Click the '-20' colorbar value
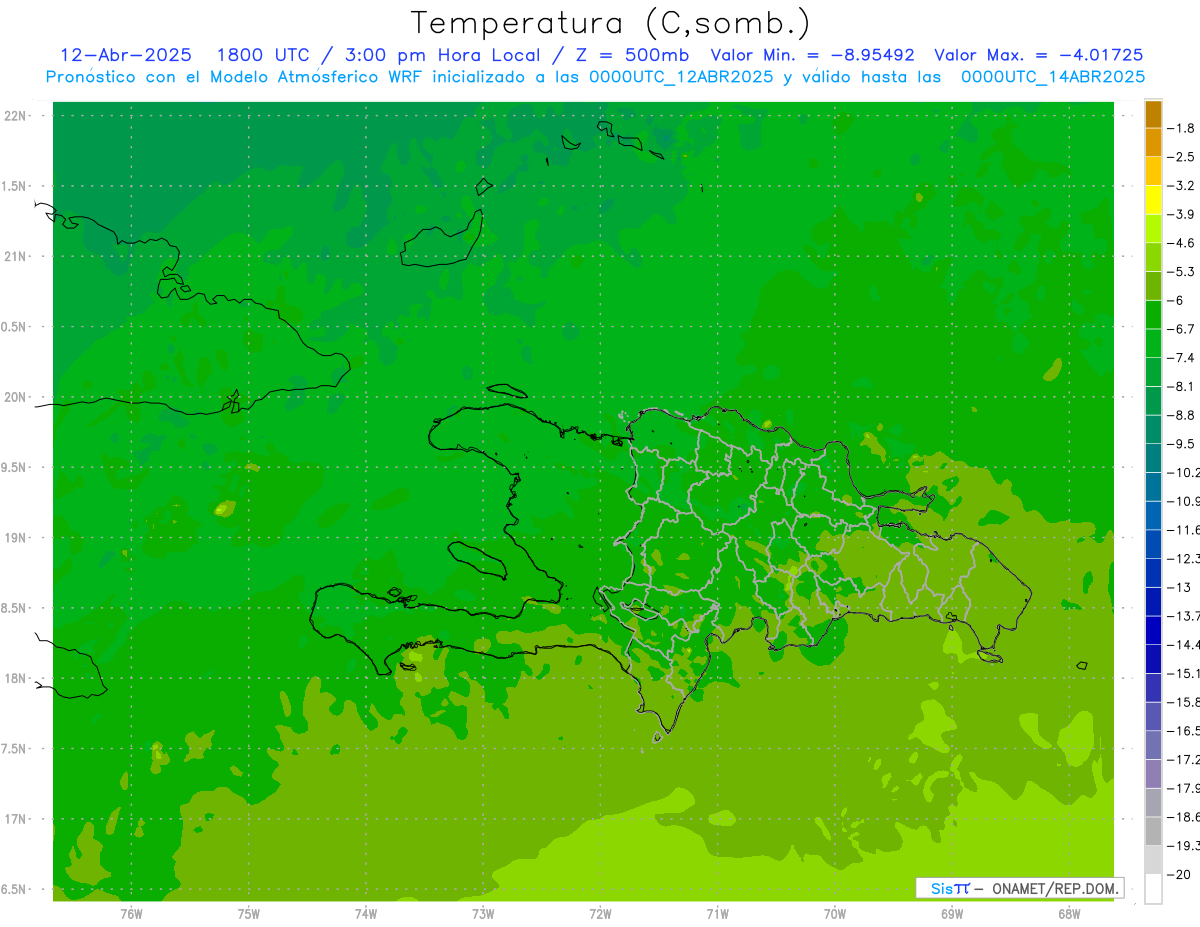Viewport: 1200px width, 927px height. 1178,875
